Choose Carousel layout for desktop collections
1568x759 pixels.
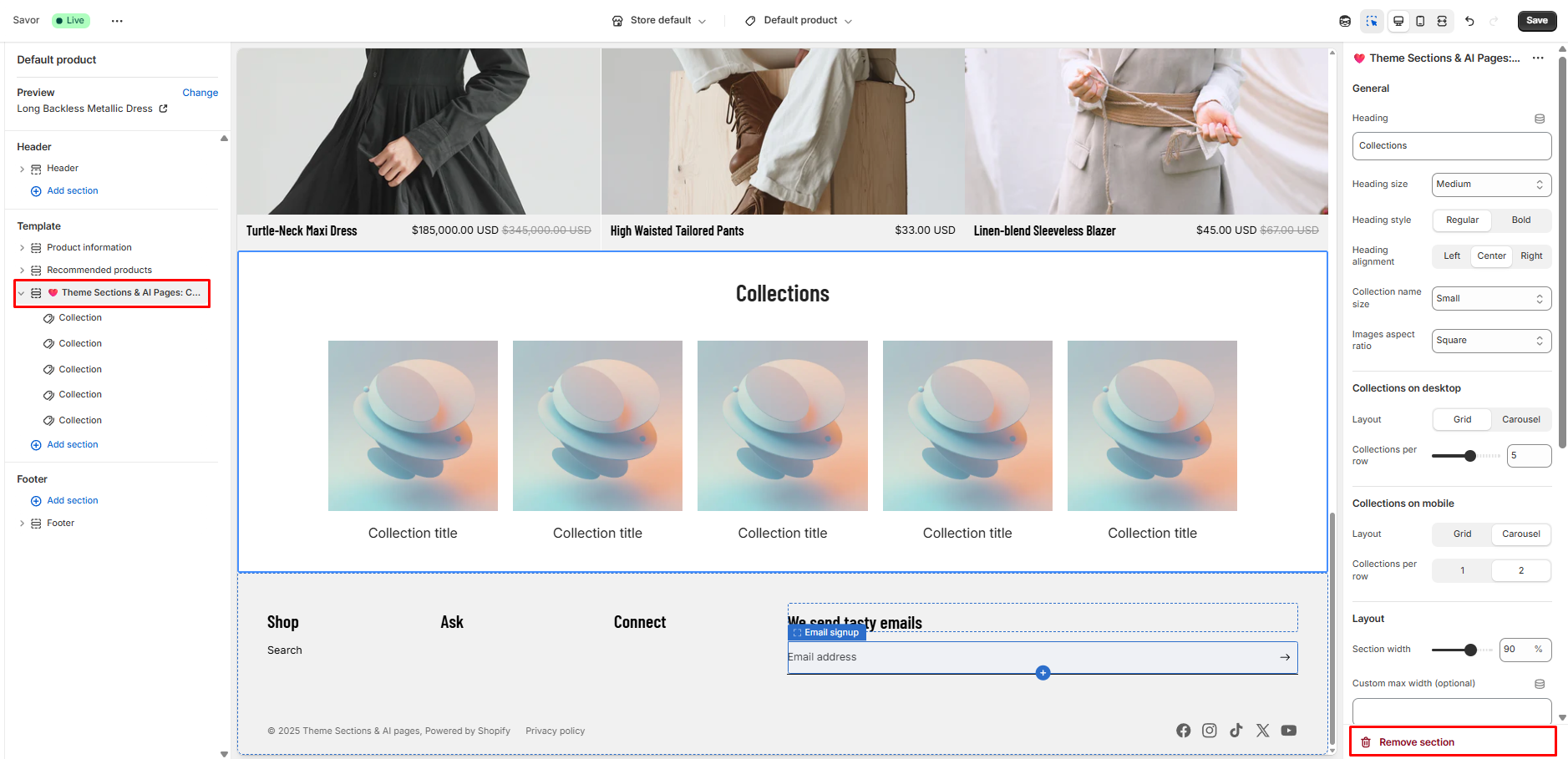(1521, 420)
